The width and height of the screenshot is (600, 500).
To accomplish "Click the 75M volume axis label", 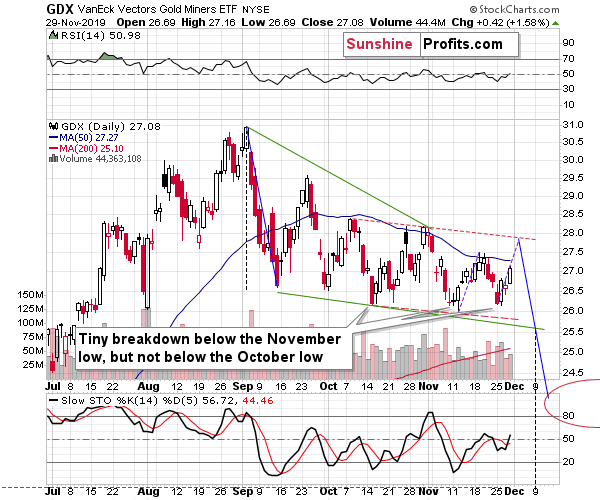I will [33, 337].
